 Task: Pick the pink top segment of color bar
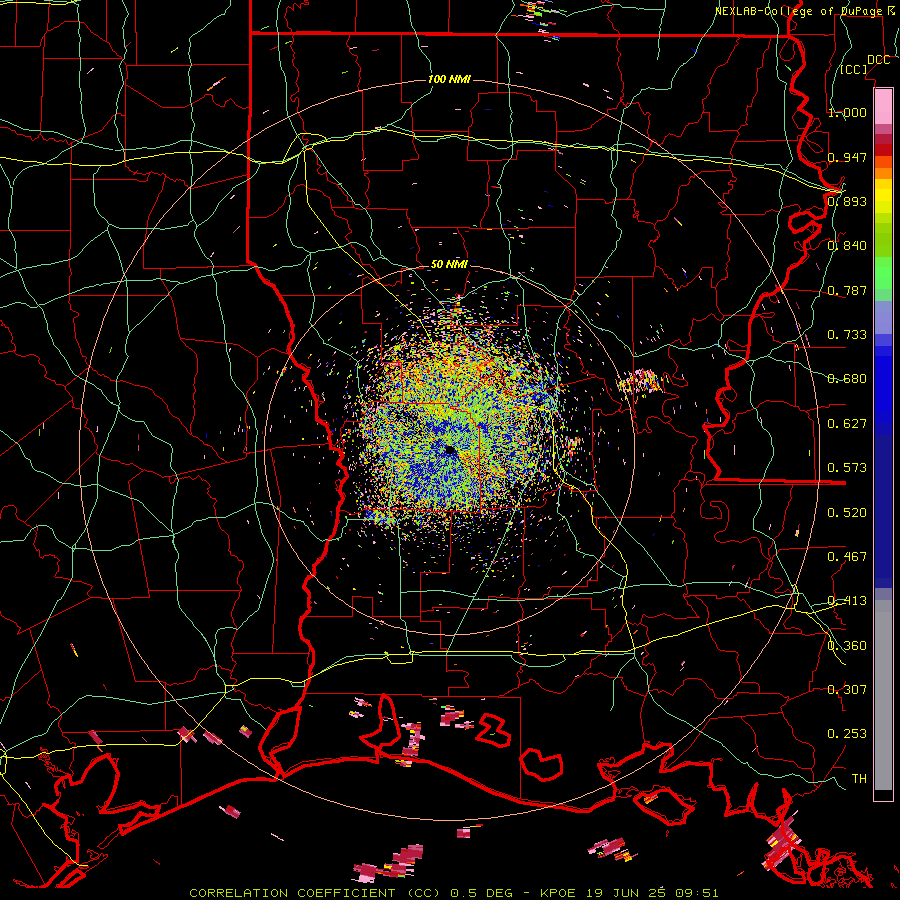[x=883, y=106]
